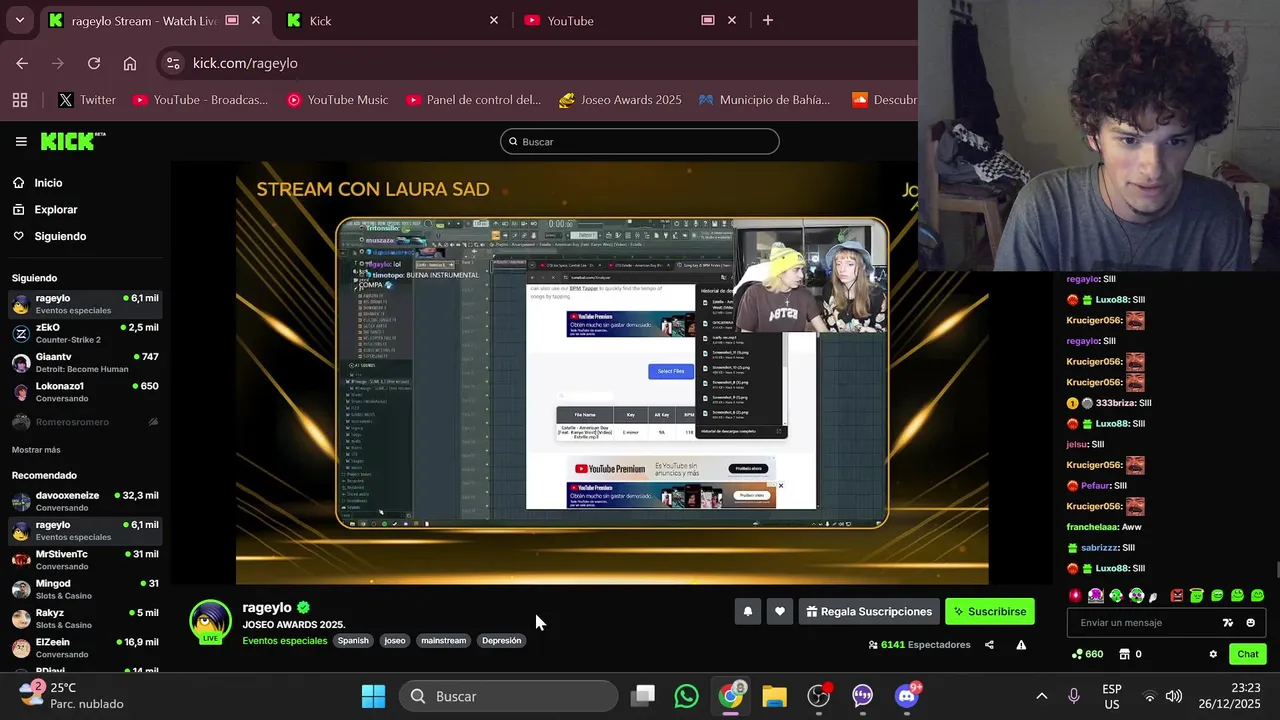
Task: Open davooxeneize recommended channel
Action: [x=85, y=501]
